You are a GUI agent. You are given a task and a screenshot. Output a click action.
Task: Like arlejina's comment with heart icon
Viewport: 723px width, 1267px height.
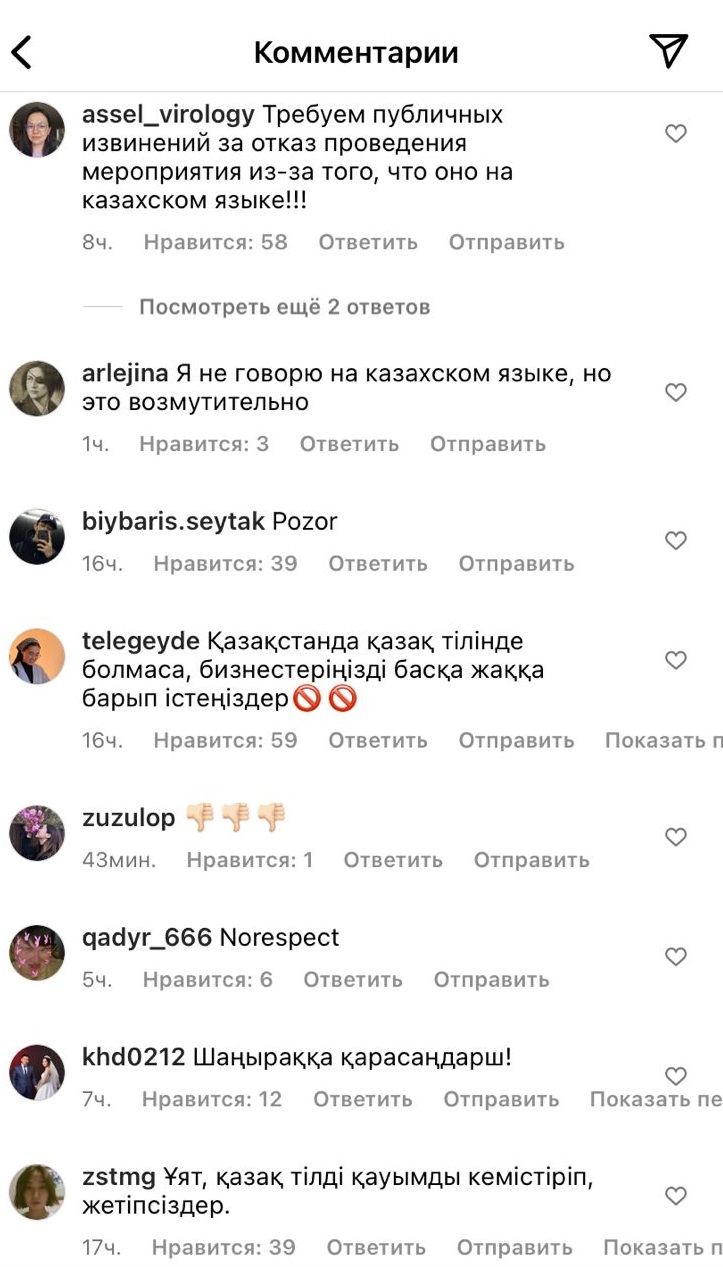coord(676,392)
